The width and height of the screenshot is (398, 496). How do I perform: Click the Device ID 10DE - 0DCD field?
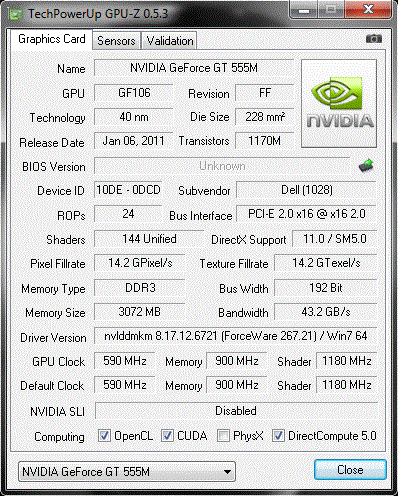tap(128, 190)
